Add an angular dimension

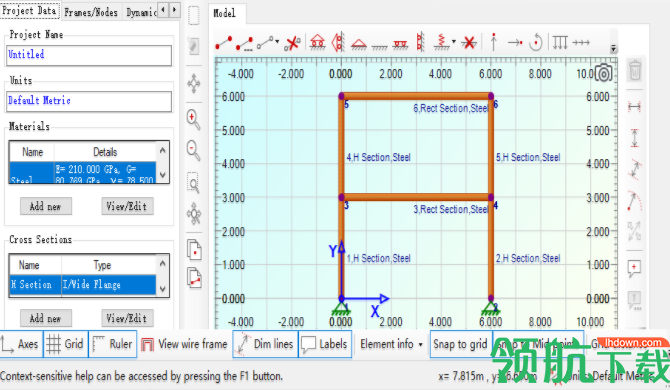(635, 201)
